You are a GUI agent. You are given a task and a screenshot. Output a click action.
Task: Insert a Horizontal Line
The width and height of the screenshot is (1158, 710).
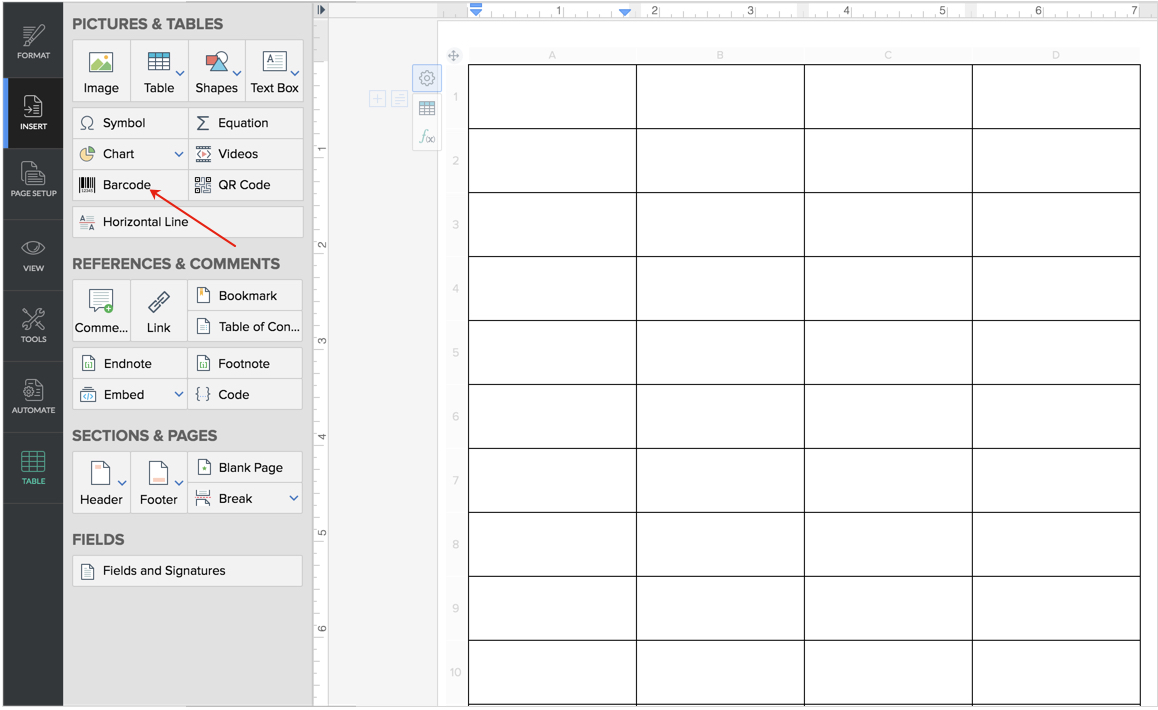coord(187,222)
